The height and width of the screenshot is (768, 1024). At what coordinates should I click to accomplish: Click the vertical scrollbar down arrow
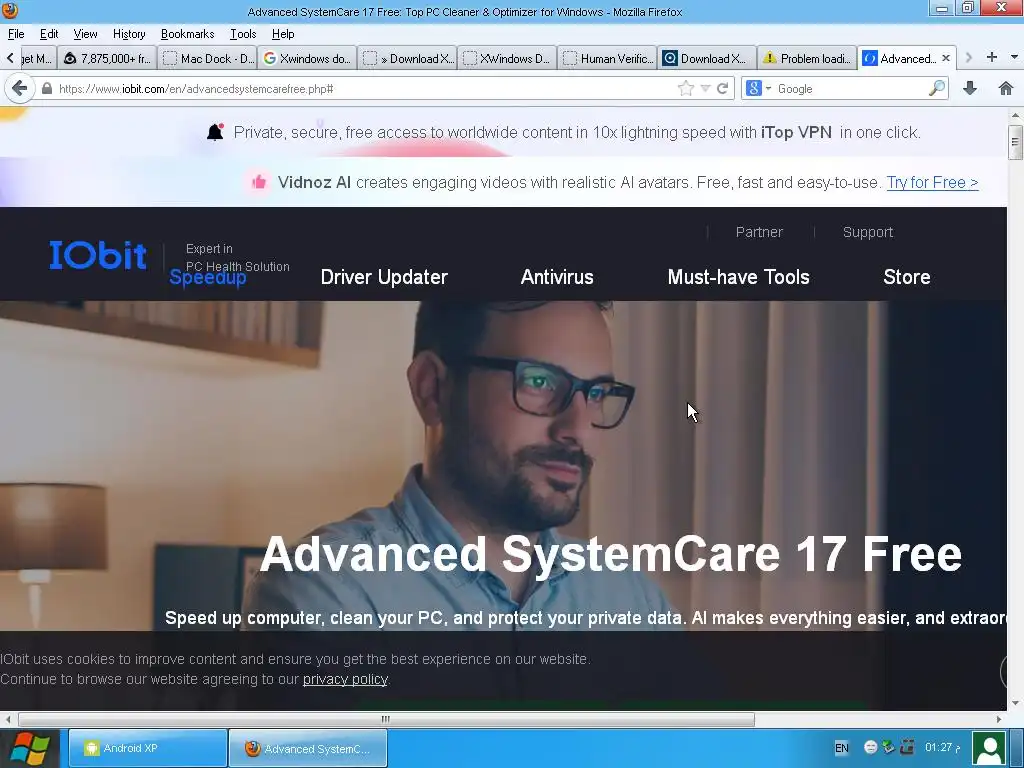click(x=1015, y=703)
